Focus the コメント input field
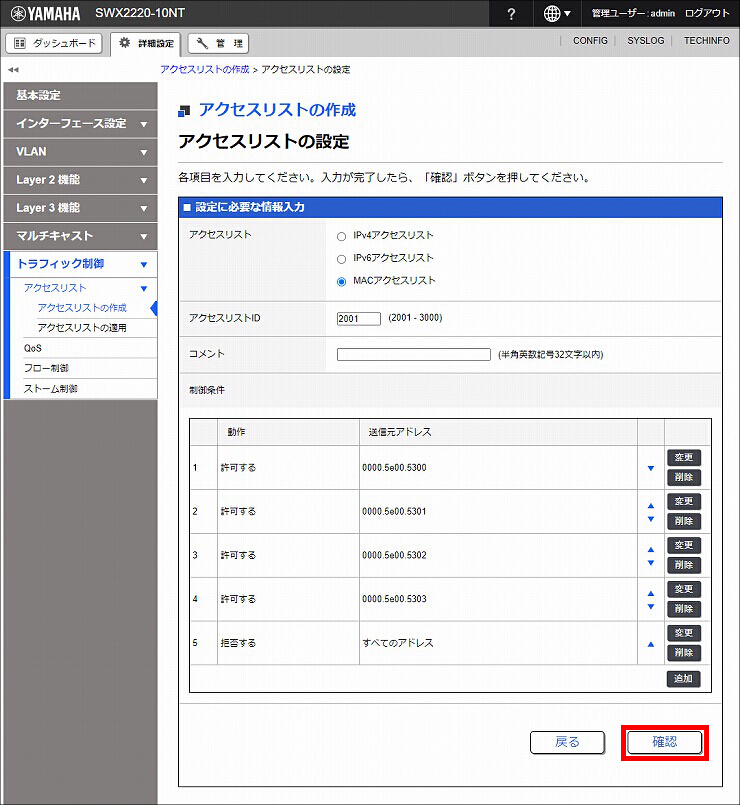 pos(413,355)
